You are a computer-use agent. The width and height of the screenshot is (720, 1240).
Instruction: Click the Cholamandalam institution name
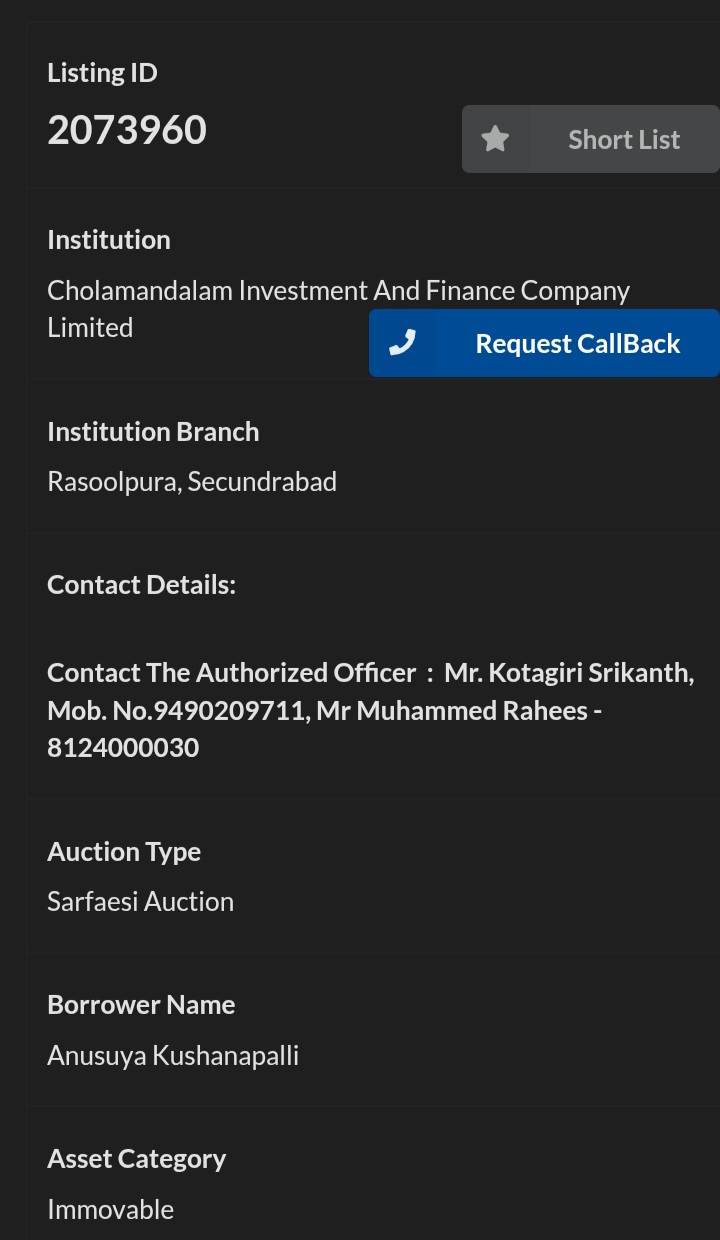pyautogui.click(x=339, y=308)
